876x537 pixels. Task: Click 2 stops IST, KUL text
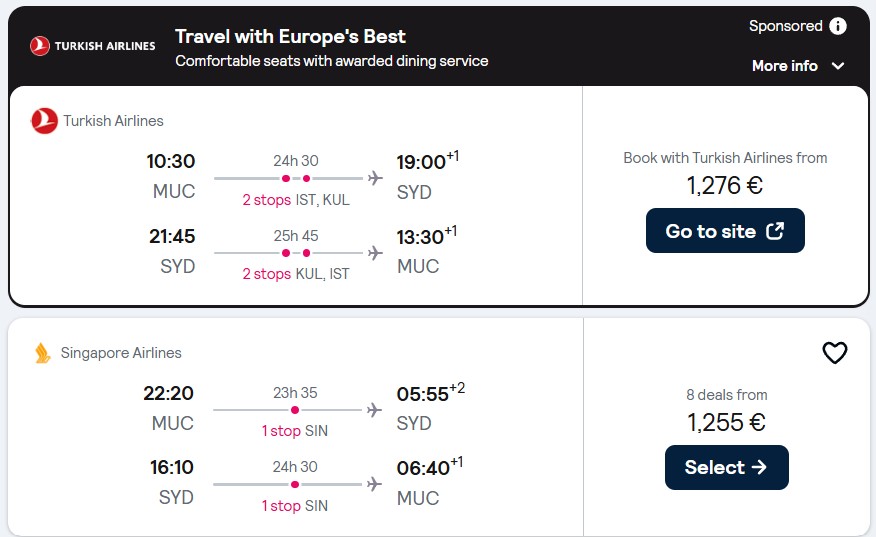coord(296,199)
